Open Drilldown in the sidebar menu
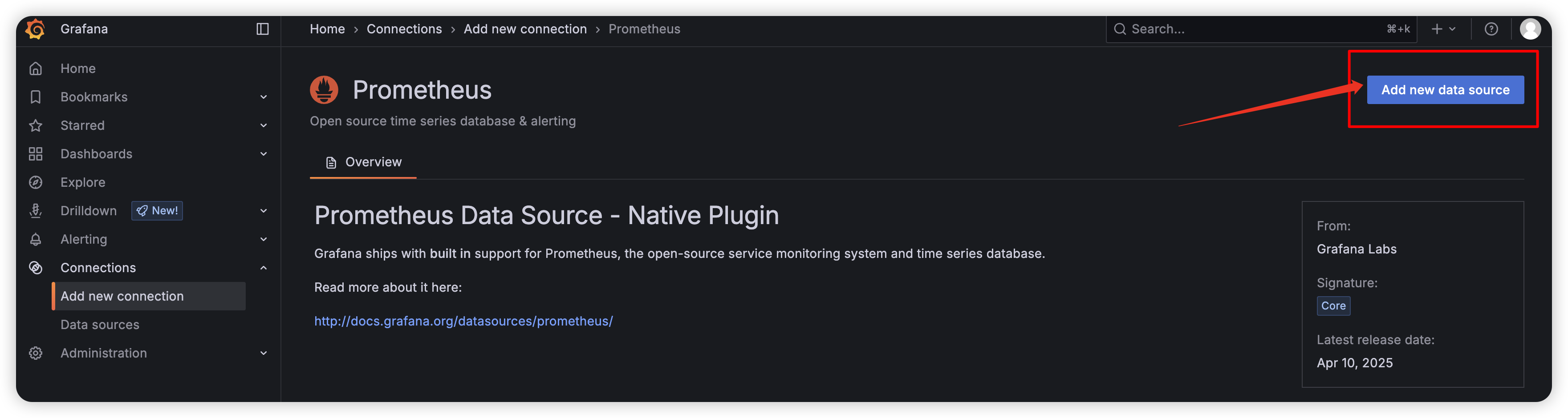Viewport: 1568px width, 418px height. pyautogui.click(x=88, y=211)
